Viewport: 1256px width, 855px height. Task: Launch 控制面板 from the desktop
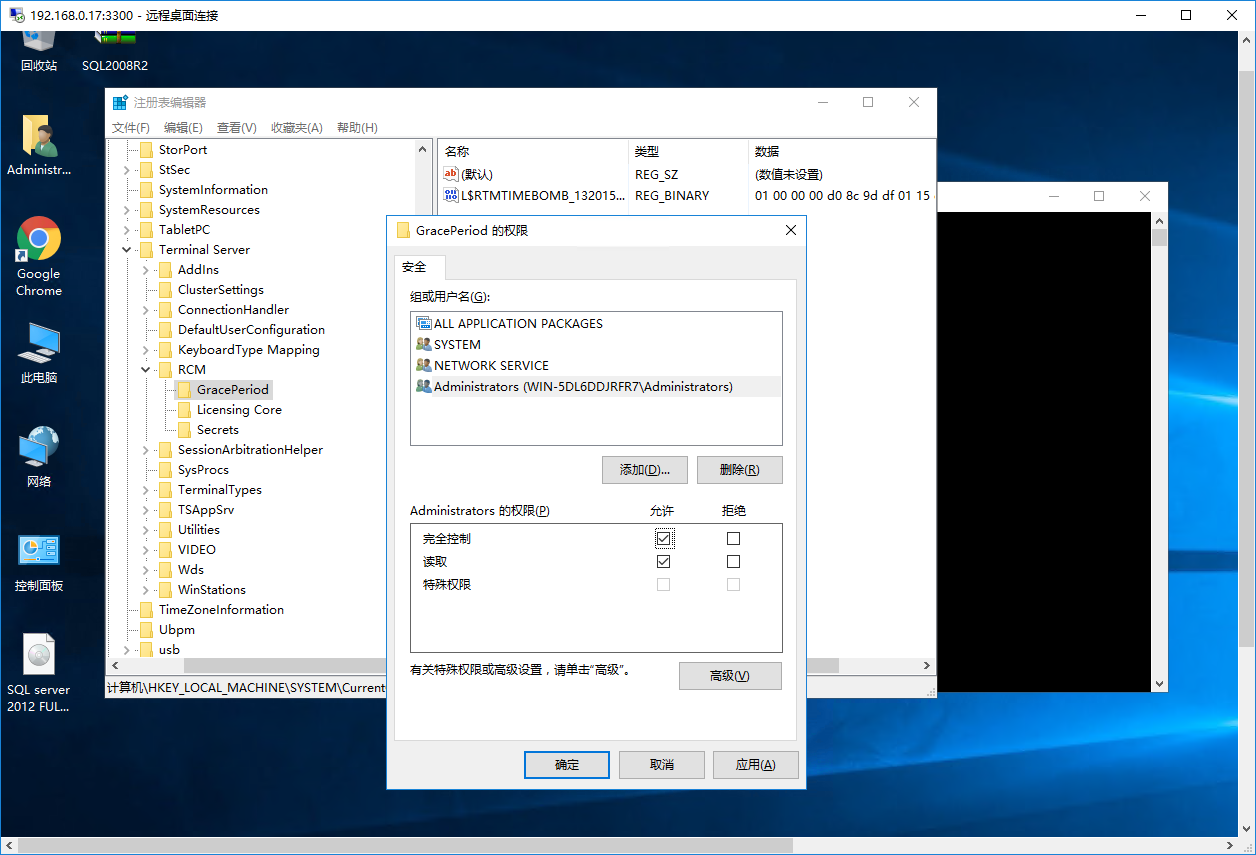coord(38,550)
